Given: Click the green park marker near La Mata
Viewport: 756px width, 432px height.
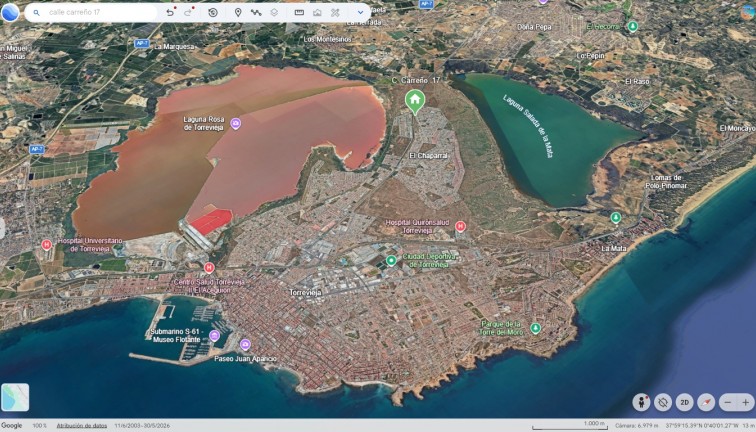Looking at the screenshot, I should tap(615, 218).
